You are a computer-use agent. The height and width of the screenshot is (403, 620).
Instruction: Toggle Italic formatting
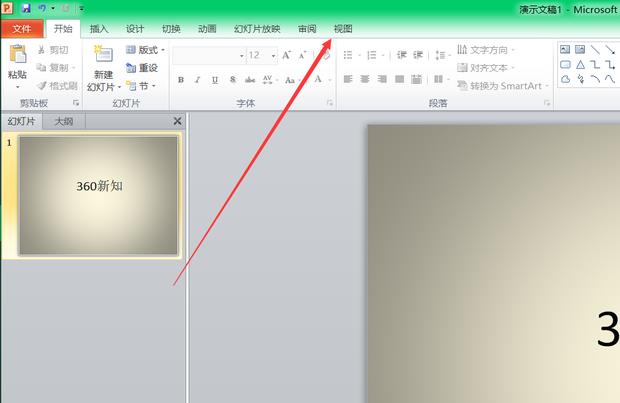tap(198, 79)
